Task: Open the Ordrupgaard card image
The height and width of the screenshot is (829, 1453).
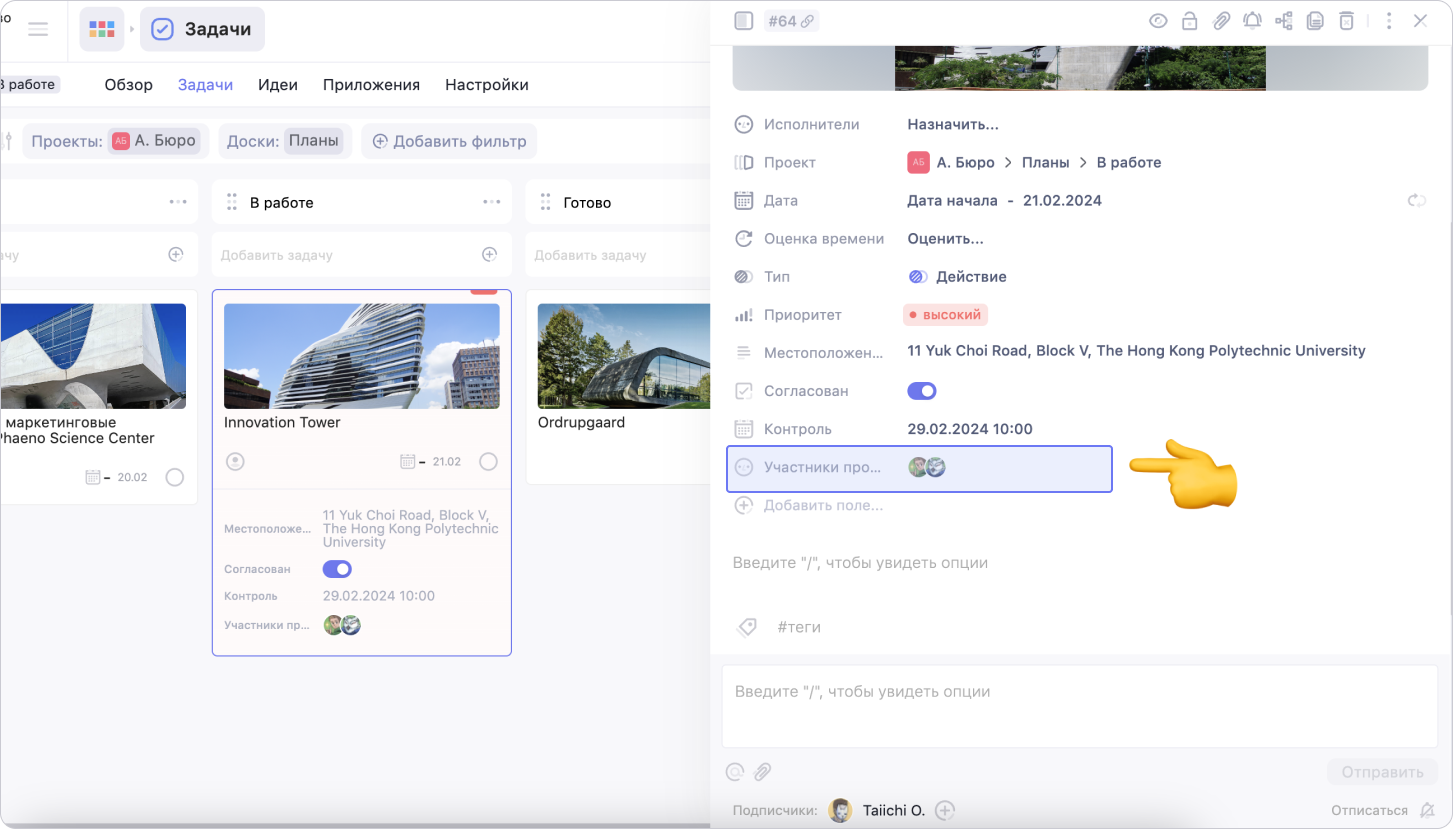Action: point(624,356)
